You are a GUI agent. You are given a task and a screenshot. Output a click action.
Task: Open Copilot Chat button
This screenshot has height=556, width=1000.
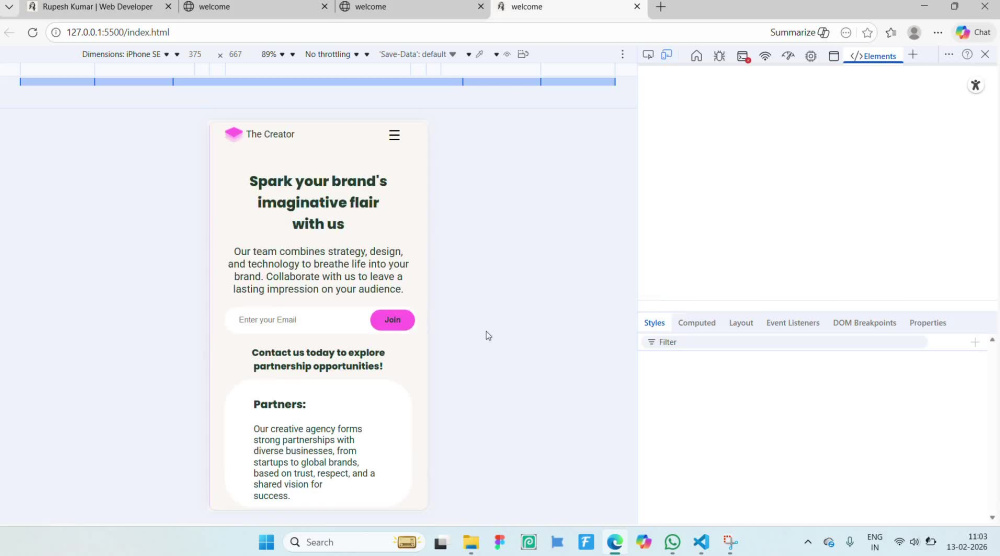coord(973,33)
